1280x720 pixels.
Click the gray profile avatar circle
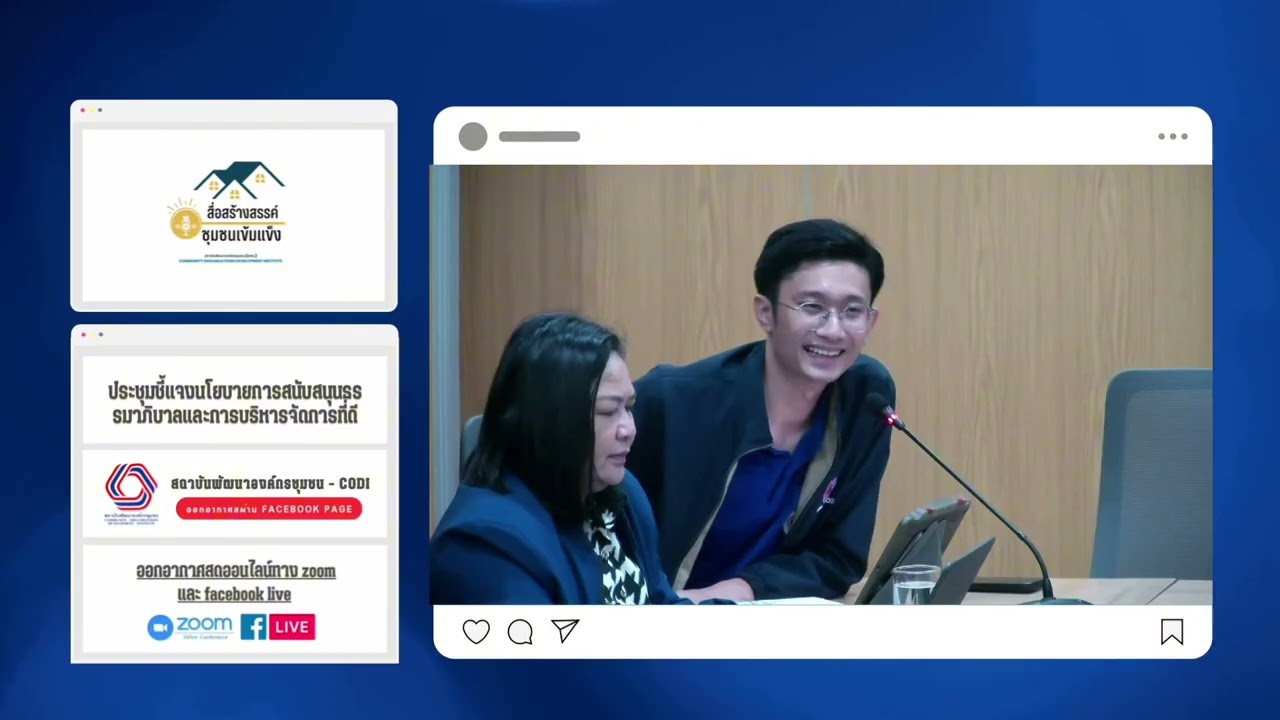[473, 136]
